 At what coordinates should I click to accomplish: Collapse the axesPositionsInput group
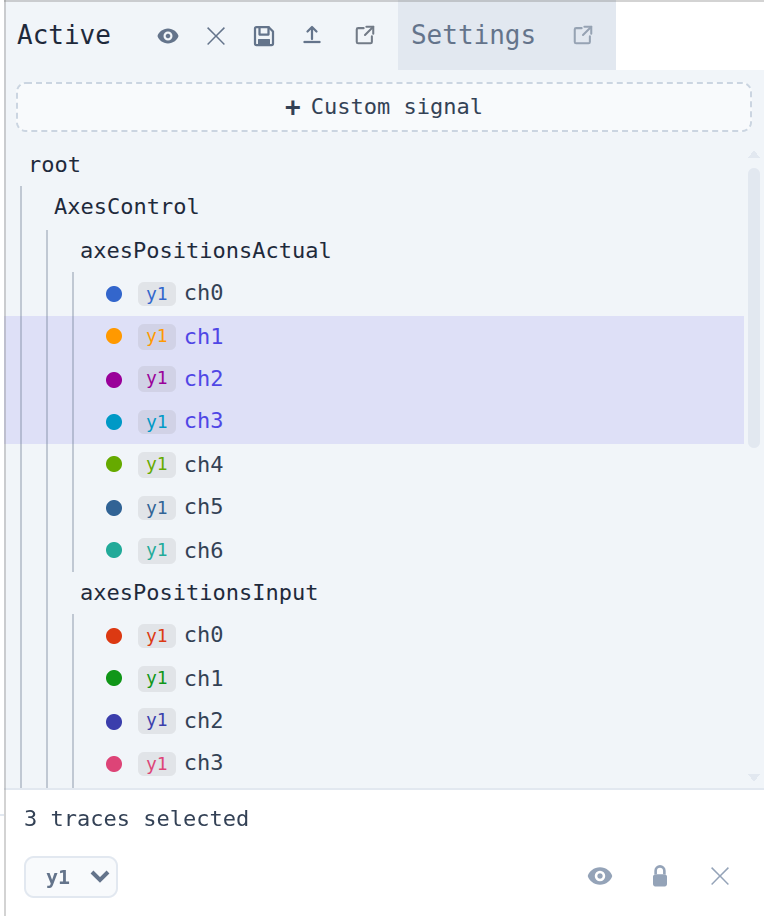[x=199, y=592]
